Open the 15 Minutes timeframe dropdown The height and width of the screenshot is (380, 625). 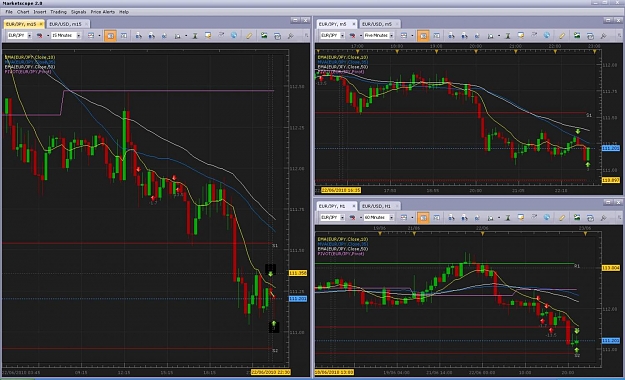click(x=79, y=36)
